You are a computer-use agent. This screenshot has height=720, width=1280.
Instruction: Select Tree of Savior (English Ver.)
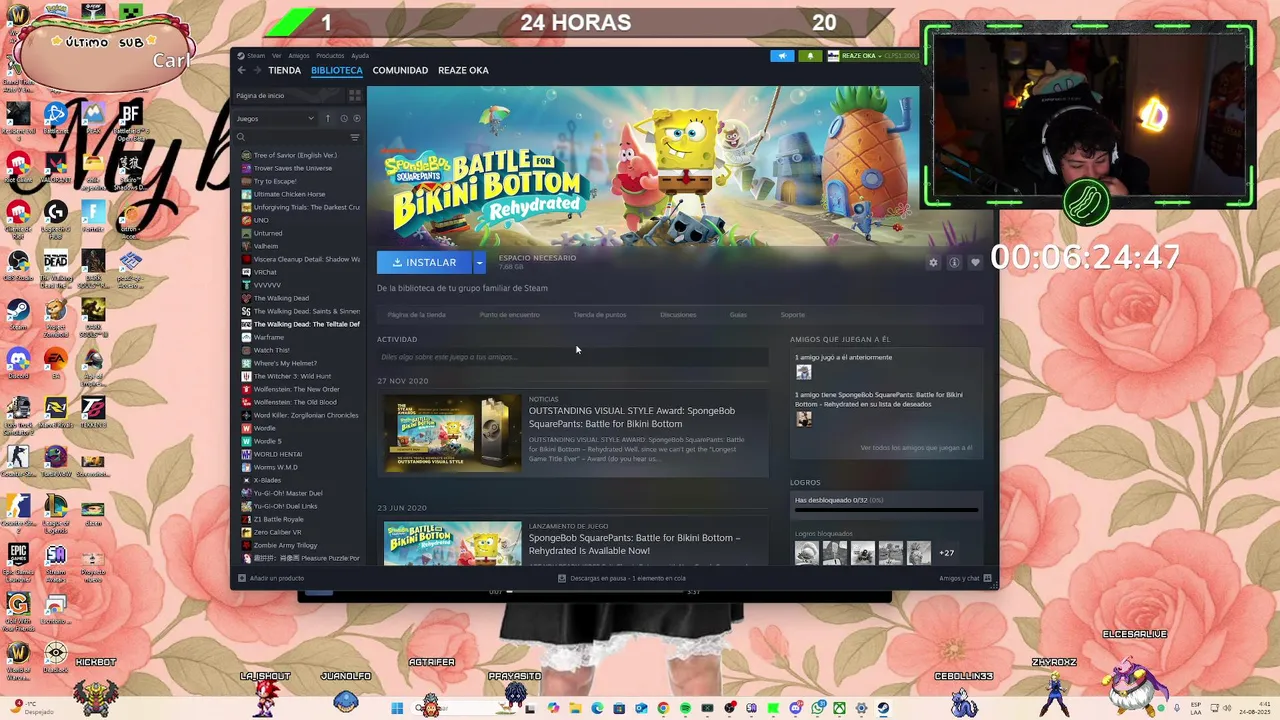(295, 155)
